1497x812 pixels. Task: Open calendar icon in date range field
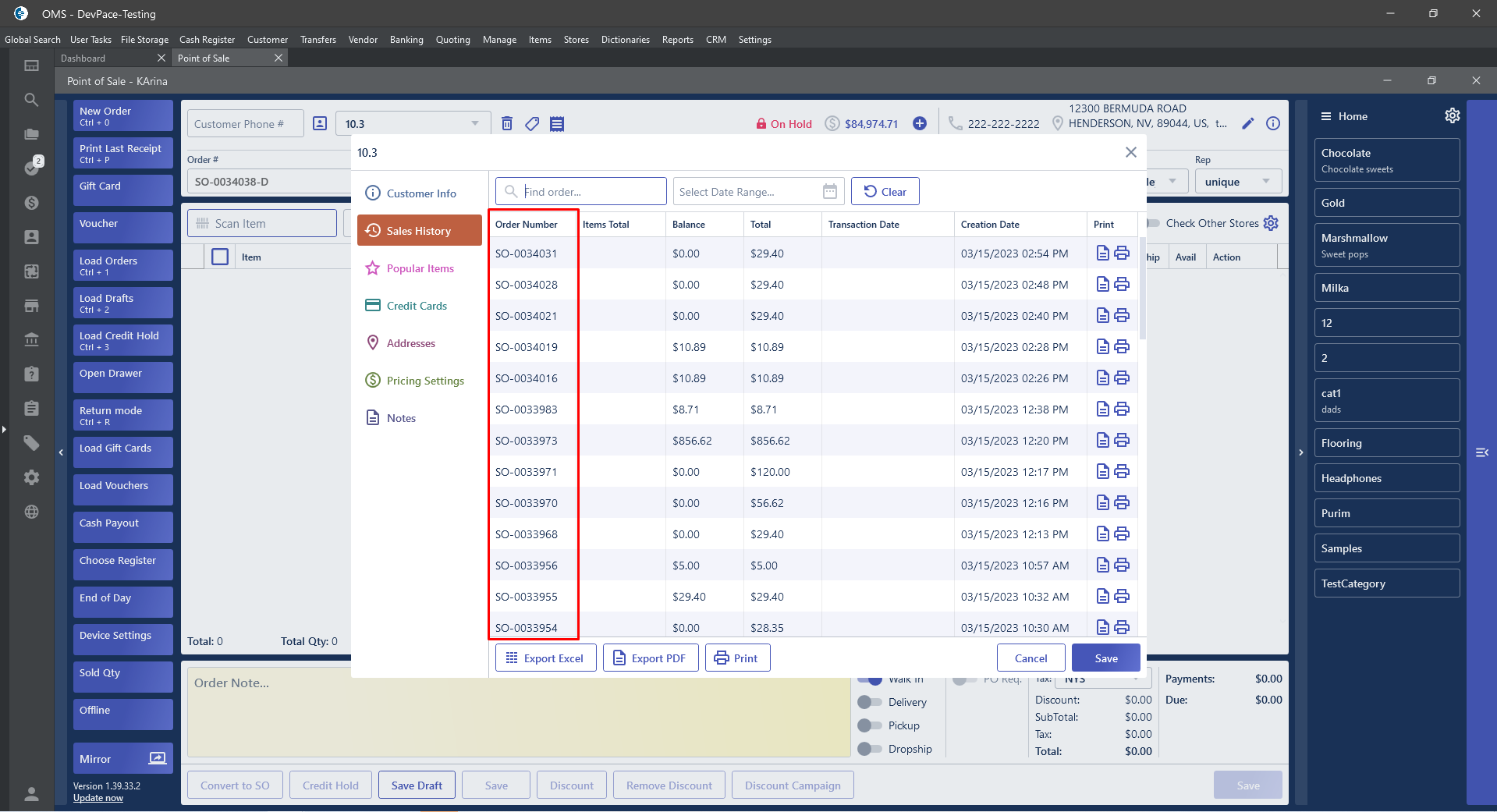tap(830, 191)
